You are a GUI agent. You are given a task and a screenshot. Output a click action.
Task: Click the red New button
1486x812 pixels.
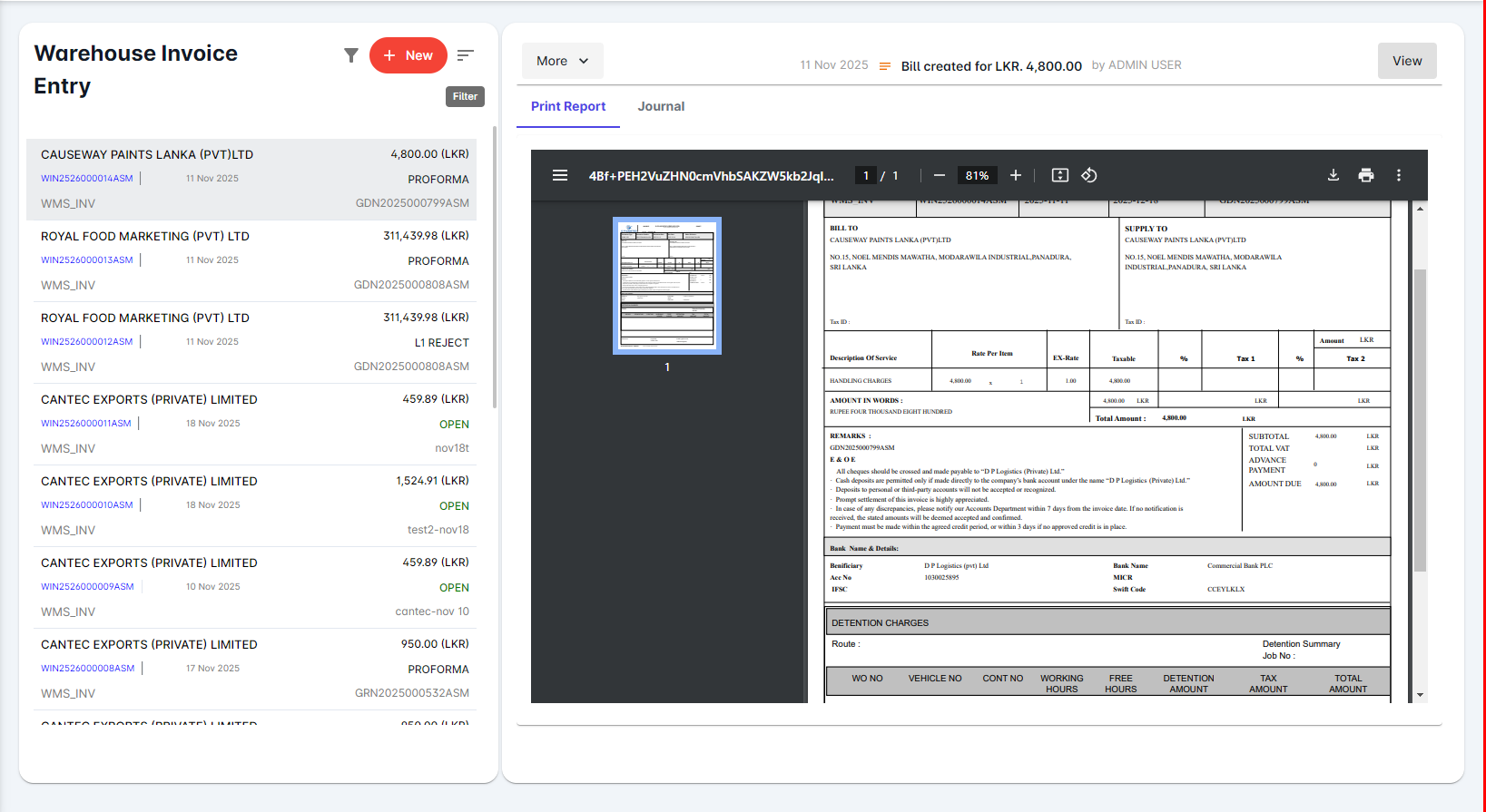pyautogui.click(x=408, y=55)
